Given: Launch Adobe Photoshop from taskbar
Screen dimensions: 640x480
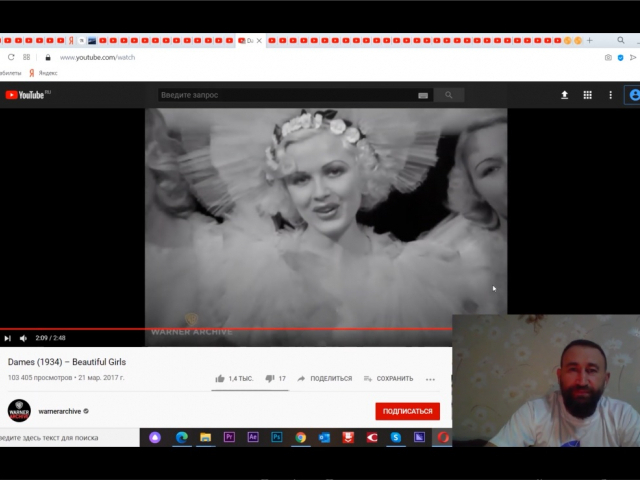Looking at the screenshot, I should tap(277, 438).
